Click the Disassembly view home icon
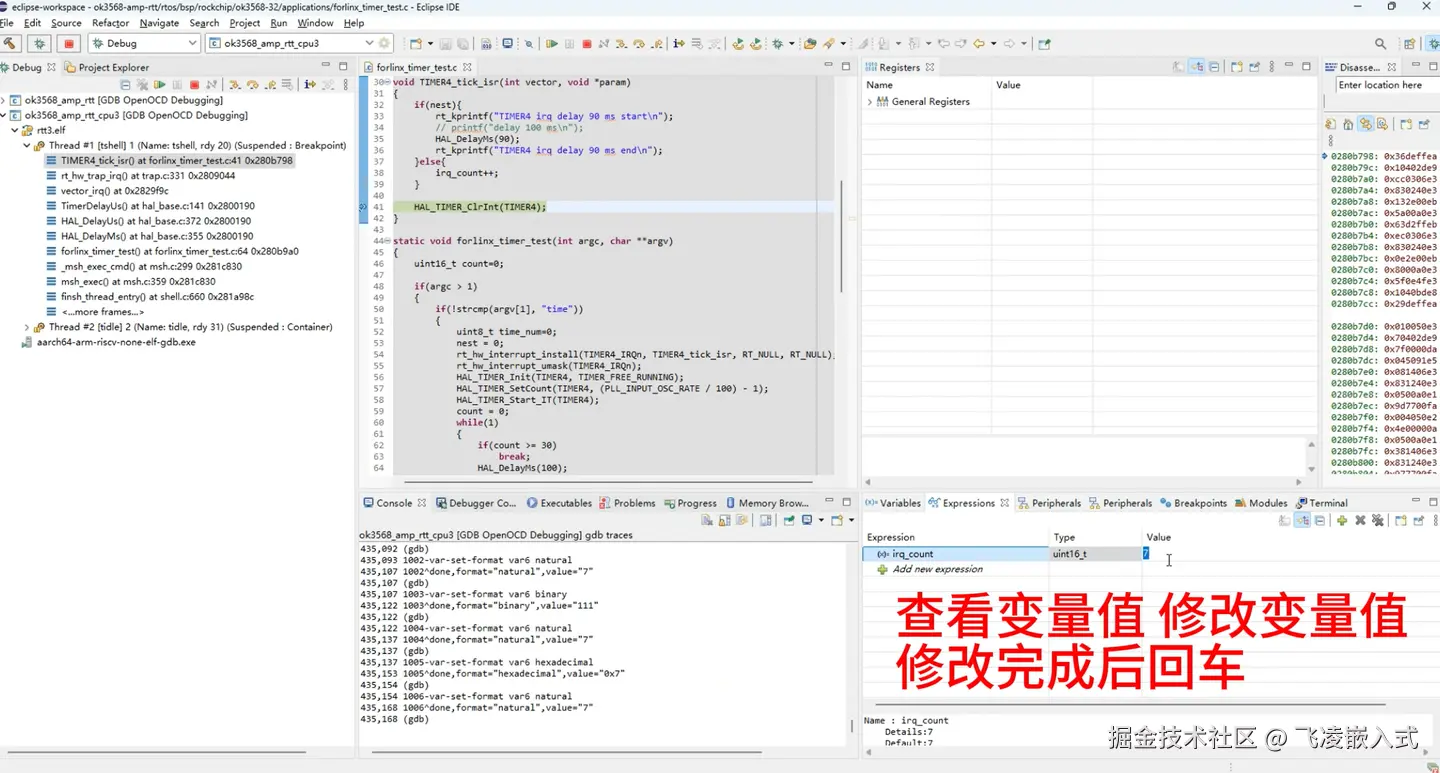The image size is (1440, 773). click(x=1347, y=124)
